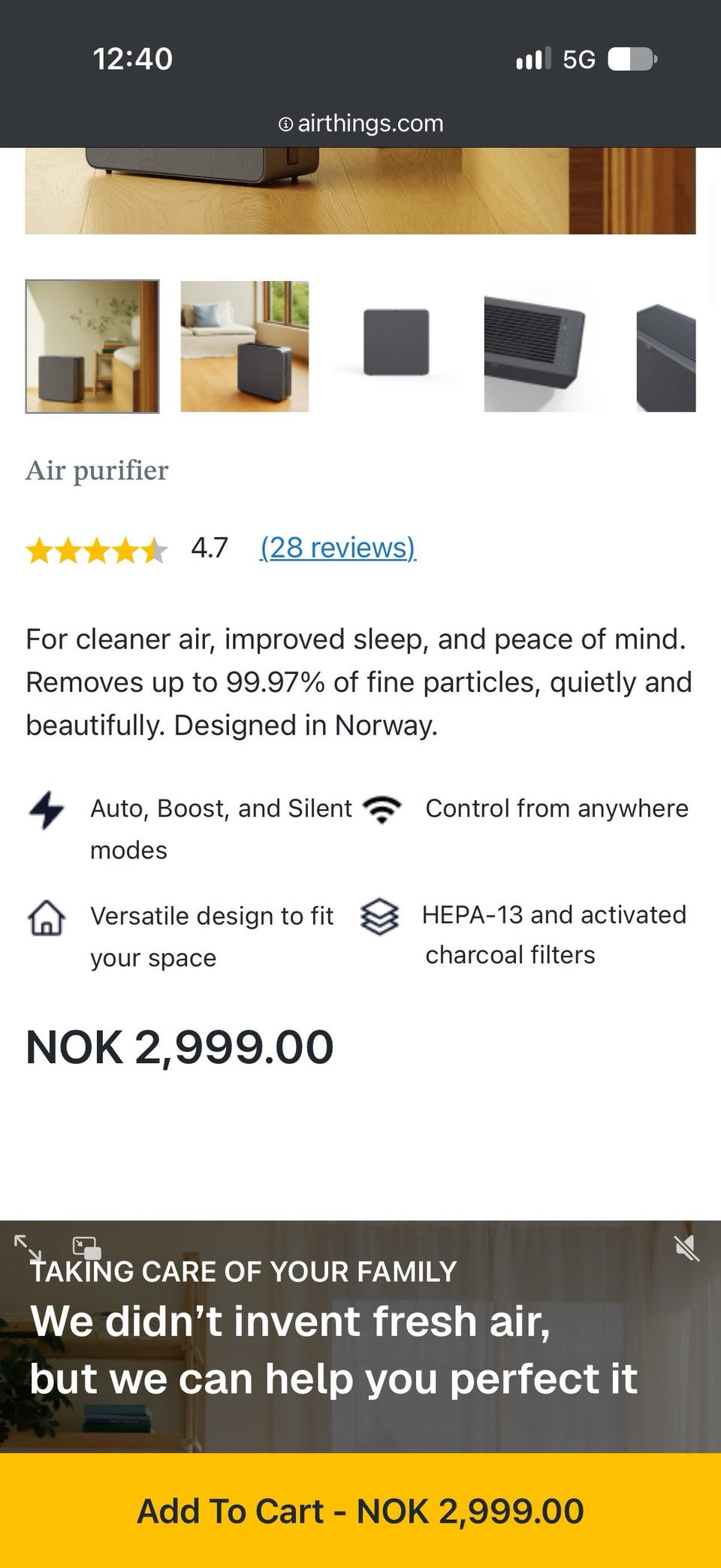Select the front view purifier thumbnail
Image resolution: width=721 pixels, height=1568 pixels.
[x=397, y=346]
